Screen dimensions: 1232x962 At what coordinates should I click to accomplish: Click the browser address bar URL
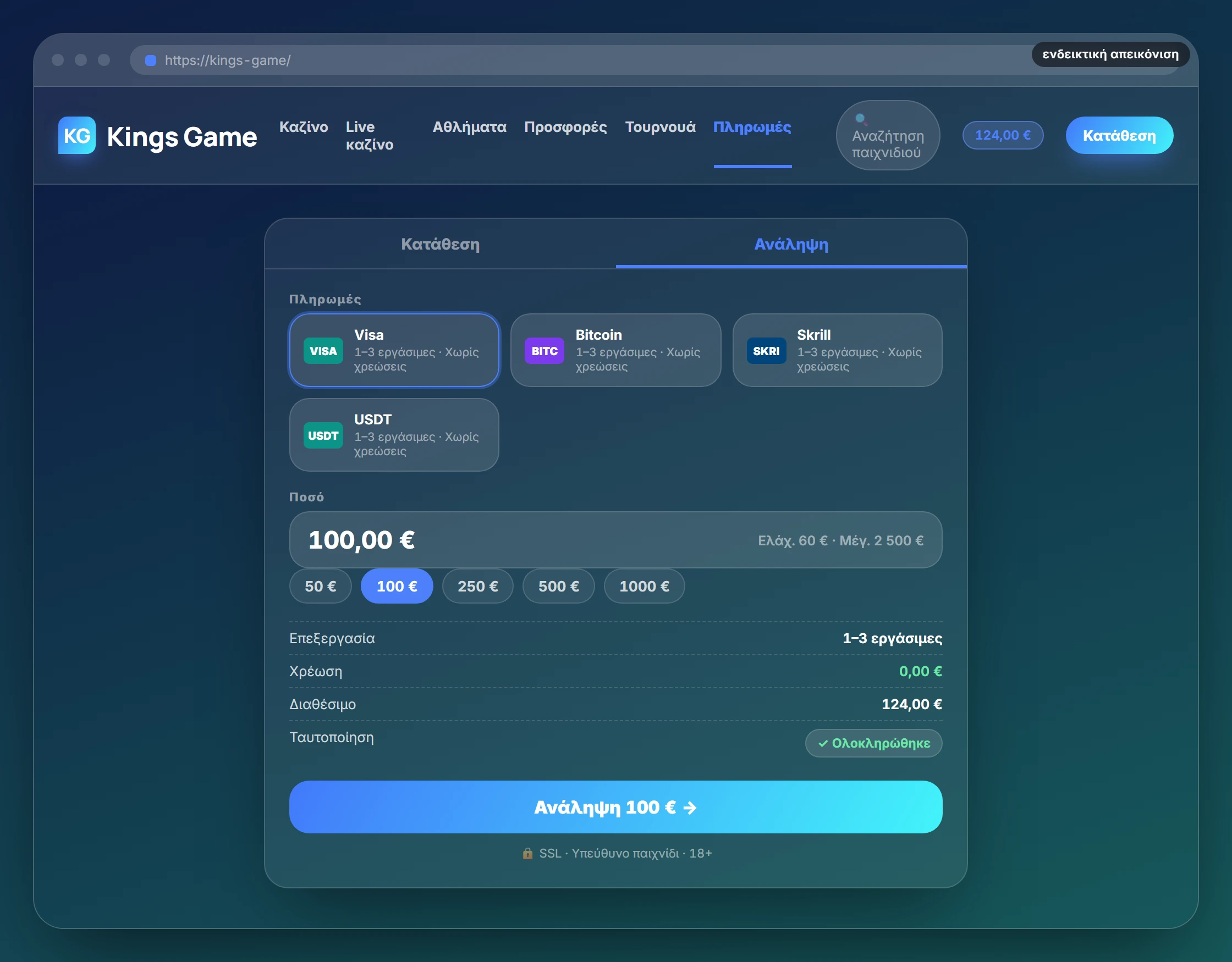(228, 60)
